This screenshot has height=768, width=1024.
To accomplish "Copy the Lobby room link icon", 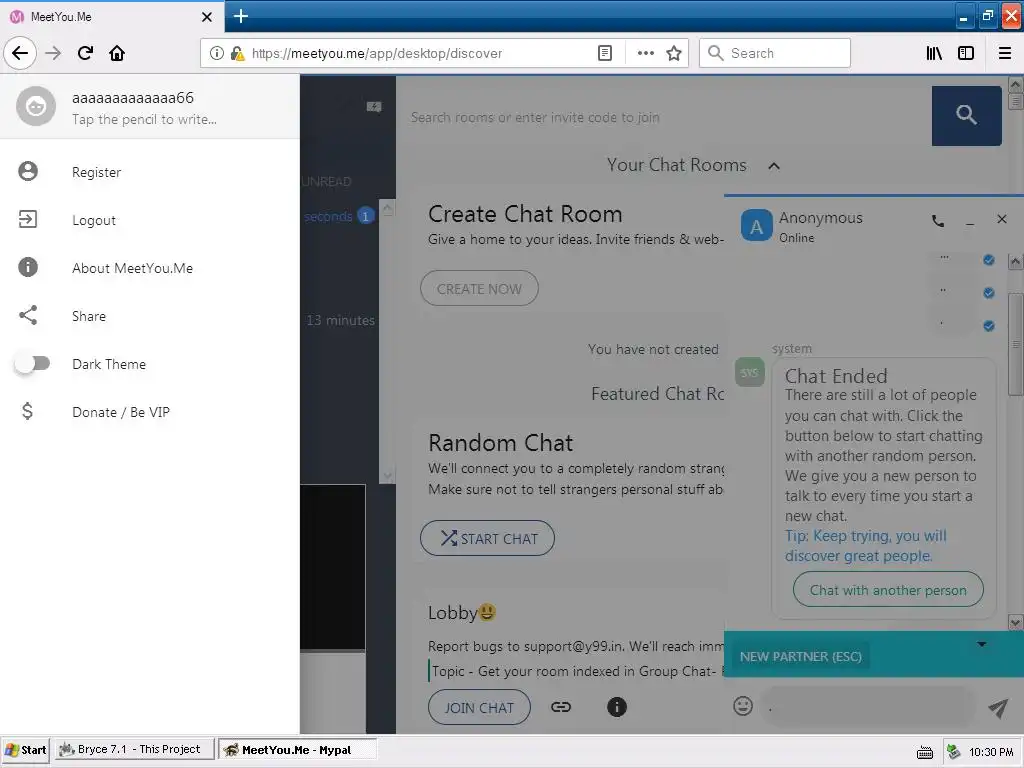I will tap(561, 707).
